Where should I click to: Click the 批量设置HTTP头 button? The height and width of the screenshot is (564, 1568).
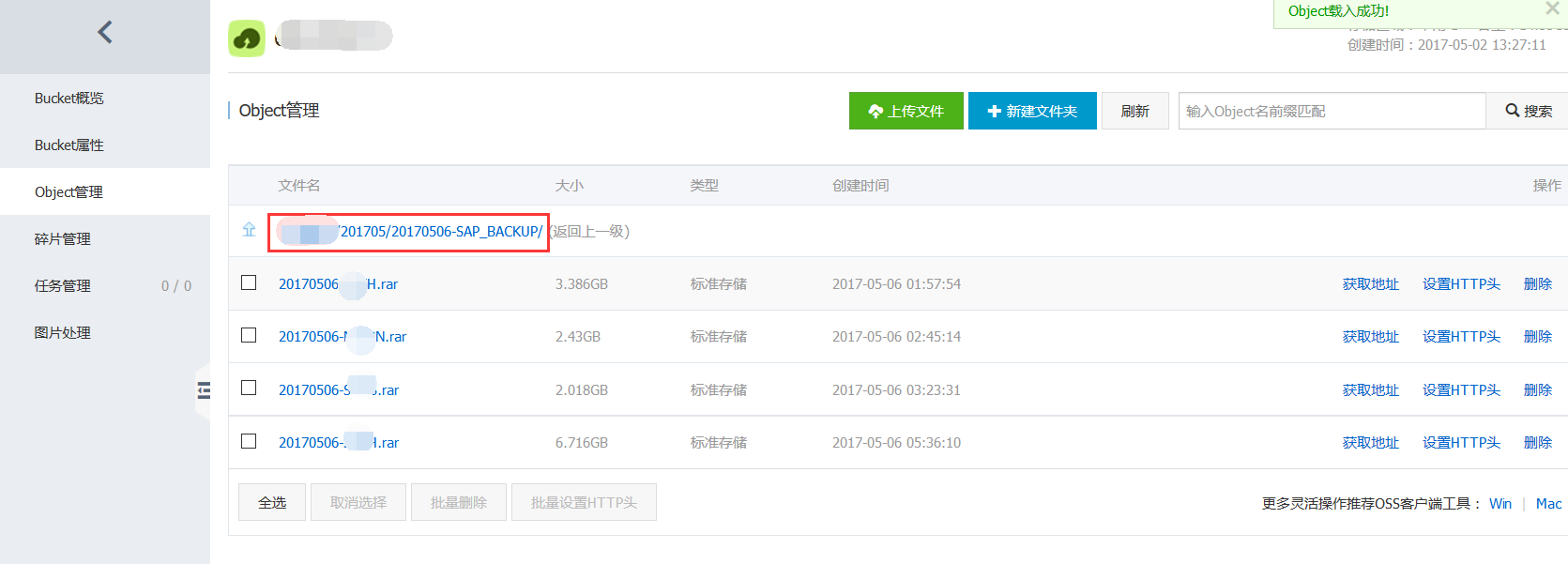pyautogui.click(x=584, y=502)
